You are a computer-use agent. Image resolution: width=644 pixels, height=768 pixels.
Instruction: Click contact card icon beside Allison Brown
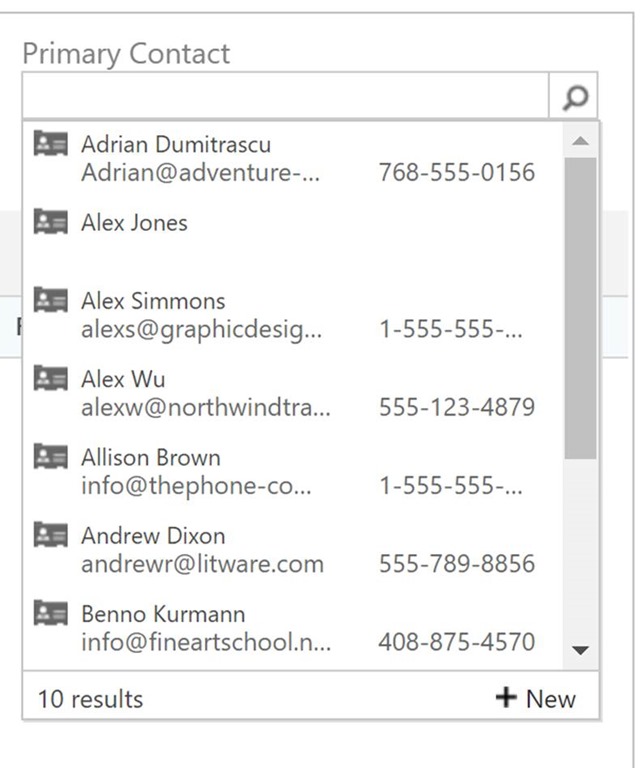pos(50,455)
